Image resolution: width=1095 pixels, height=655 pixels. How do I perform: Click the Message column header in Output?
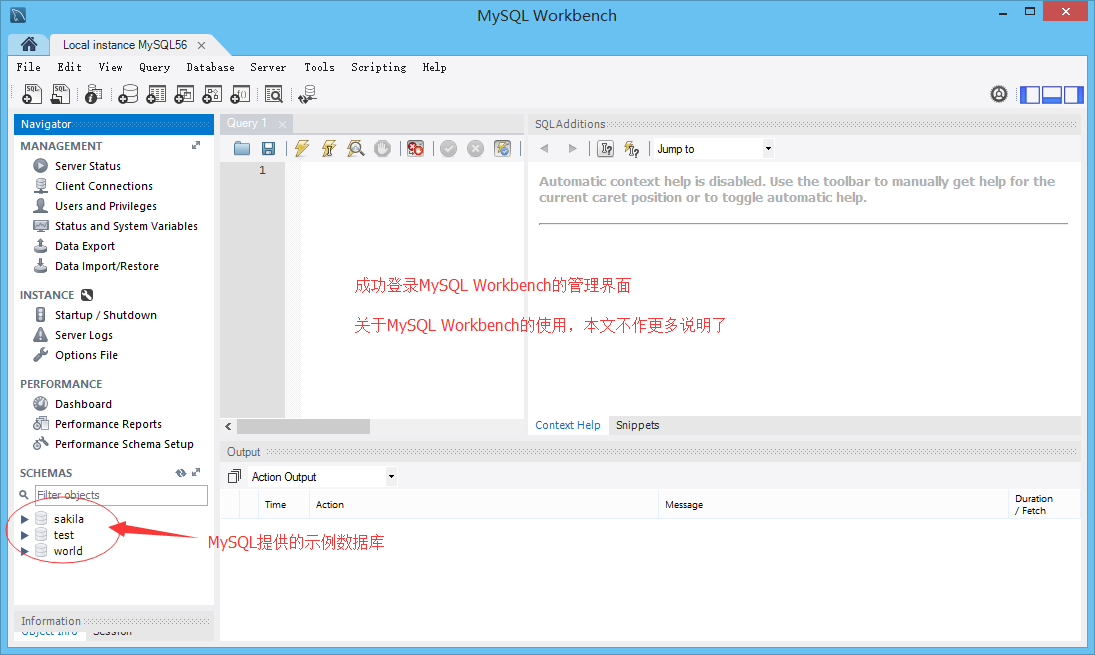pos(684,504)
